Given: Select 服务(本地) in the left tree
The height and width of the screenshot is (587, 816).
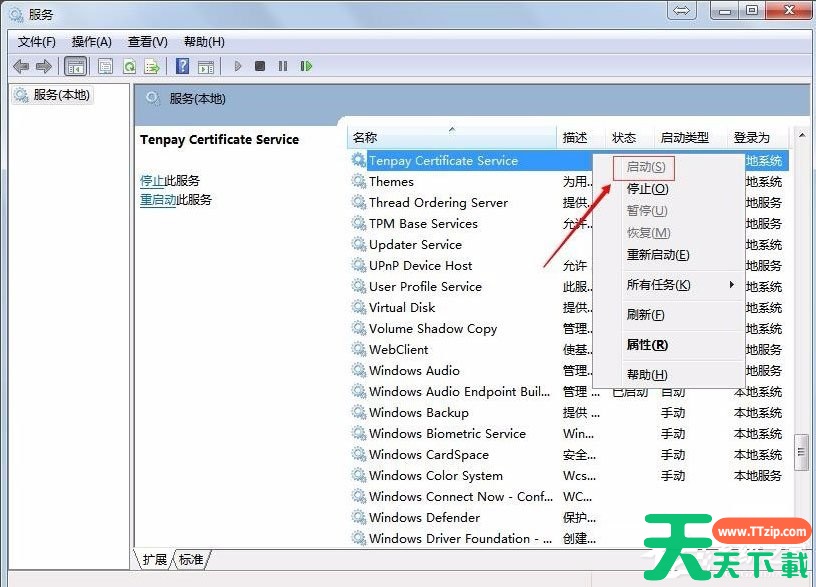Looking at the screenshot, I should (61, 95).
